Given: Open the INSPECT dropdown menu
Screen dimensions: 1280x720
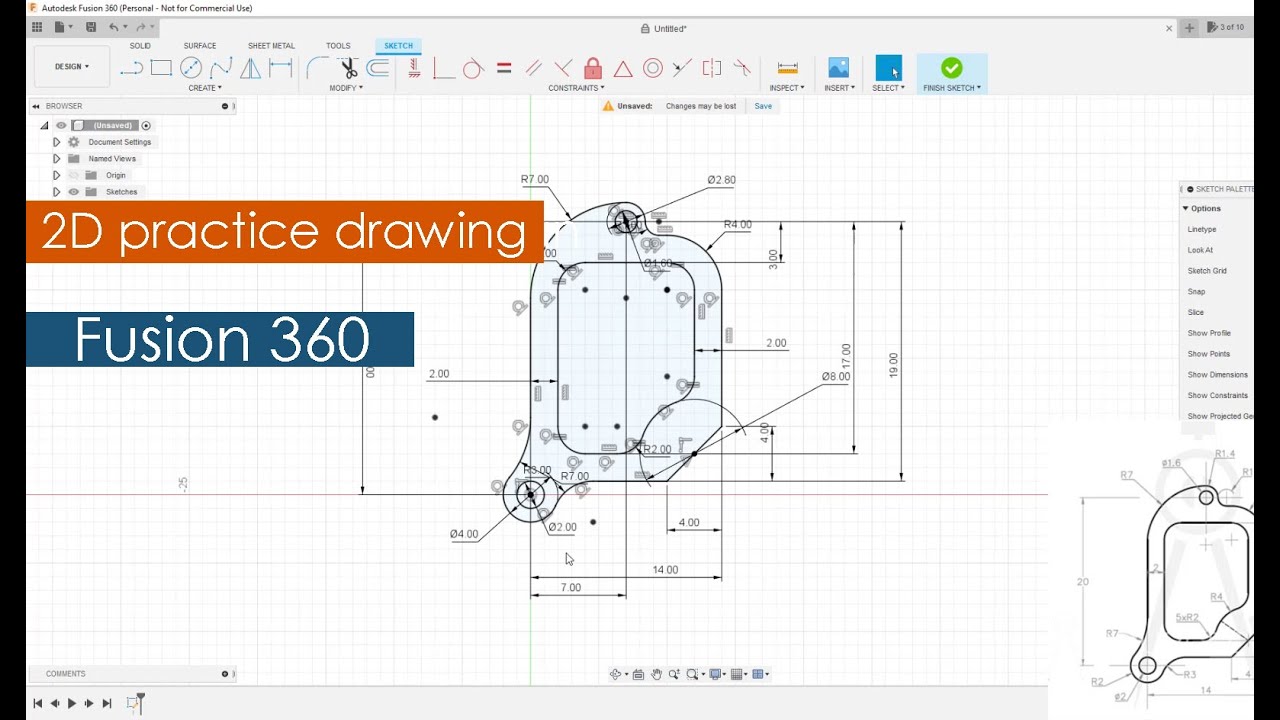Looking at the screenshot, I should click(787, 88).
